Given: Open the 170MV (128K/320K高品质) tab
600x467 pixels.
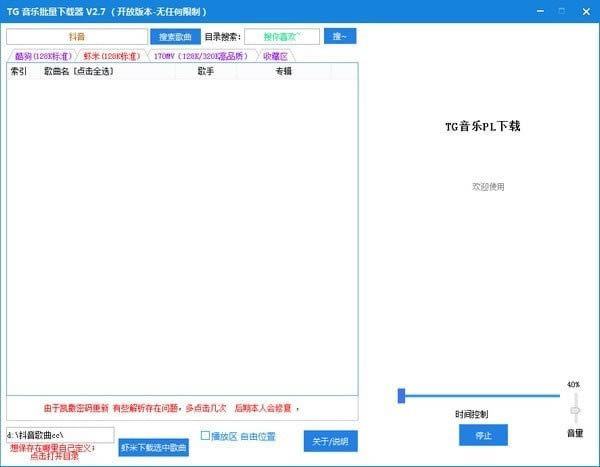Looking at the screenshot, I should coord(201,56).
